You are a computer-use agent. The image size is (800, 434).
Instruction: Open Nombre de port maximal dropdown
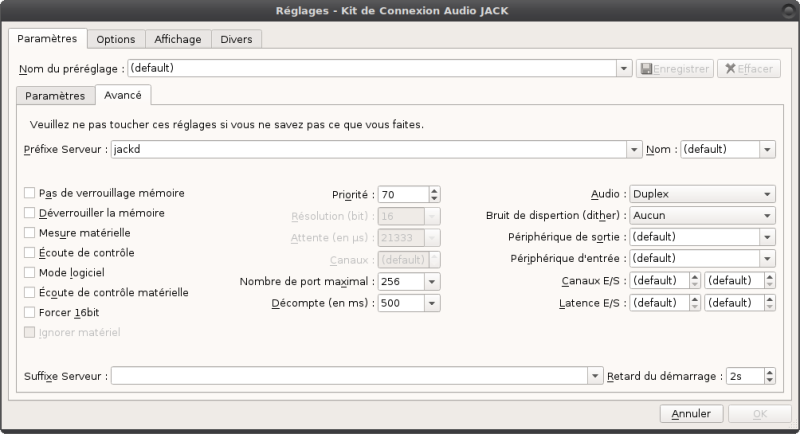(432, 282)
